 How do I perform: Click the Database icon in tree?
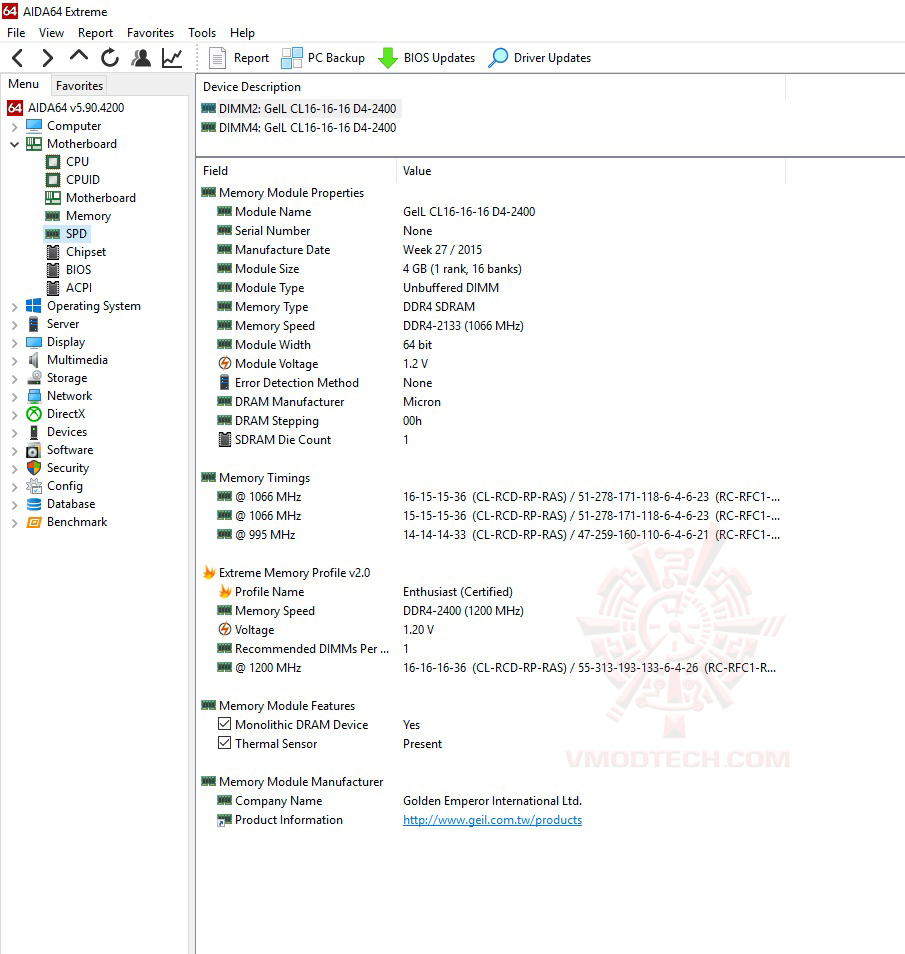click(34, 504)
